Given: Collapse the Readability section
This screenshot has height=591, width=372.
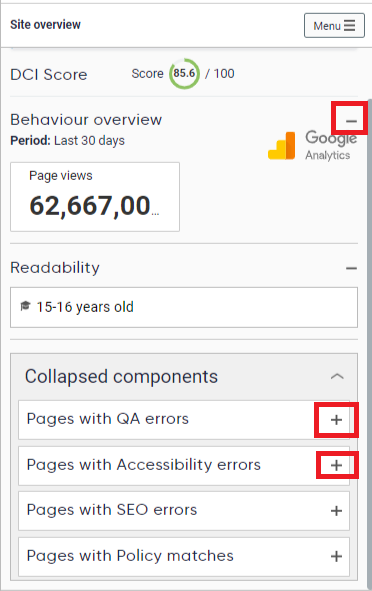Looking at the screenshot, I should click(x=351, y=268).
